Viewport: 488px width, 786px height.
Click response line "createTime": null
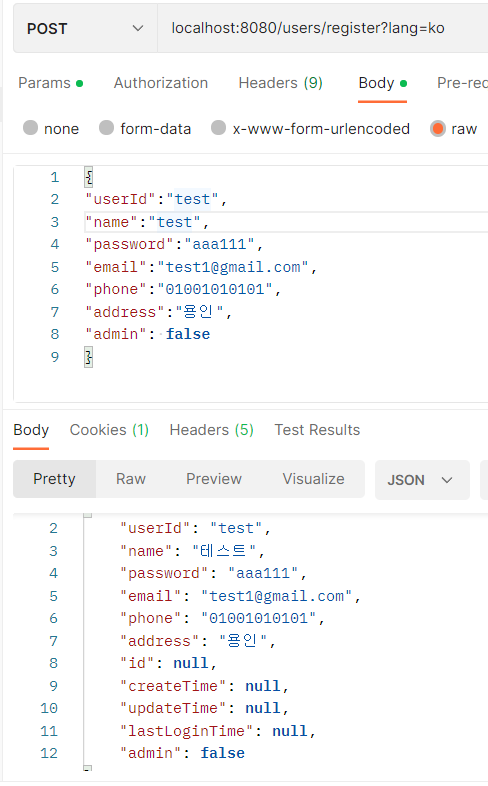tap(204, 685)
